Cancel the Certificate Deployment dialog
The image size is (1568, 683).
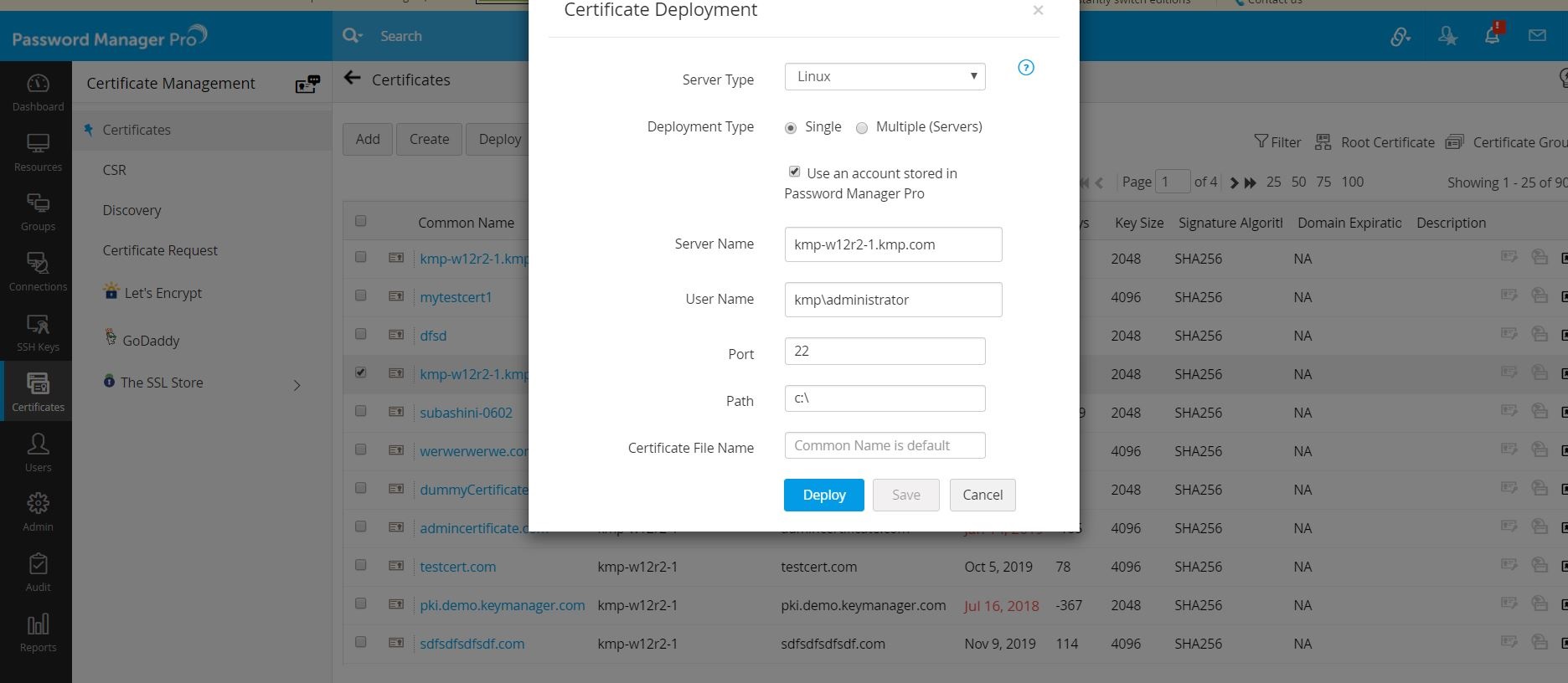tap(983, 495)
